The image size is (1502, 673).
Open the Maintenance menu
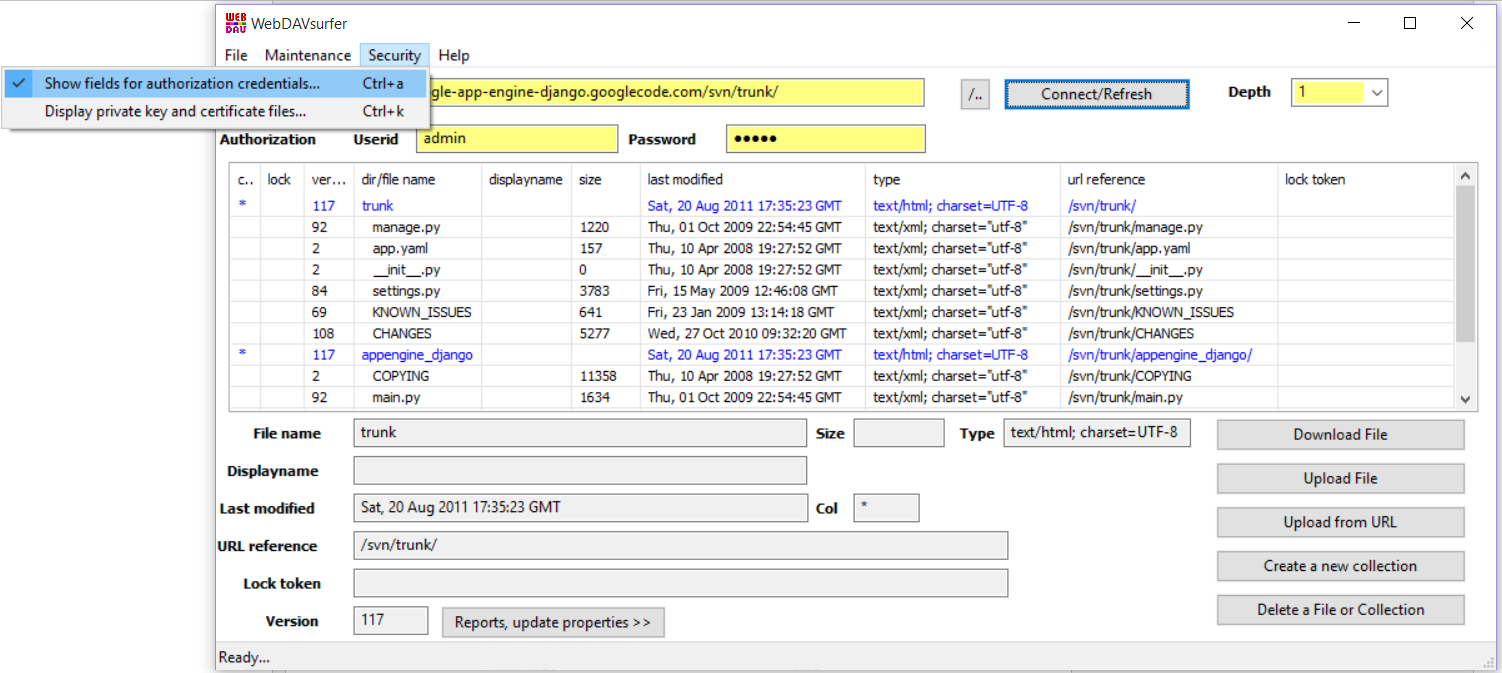click(x=307, y=55)
